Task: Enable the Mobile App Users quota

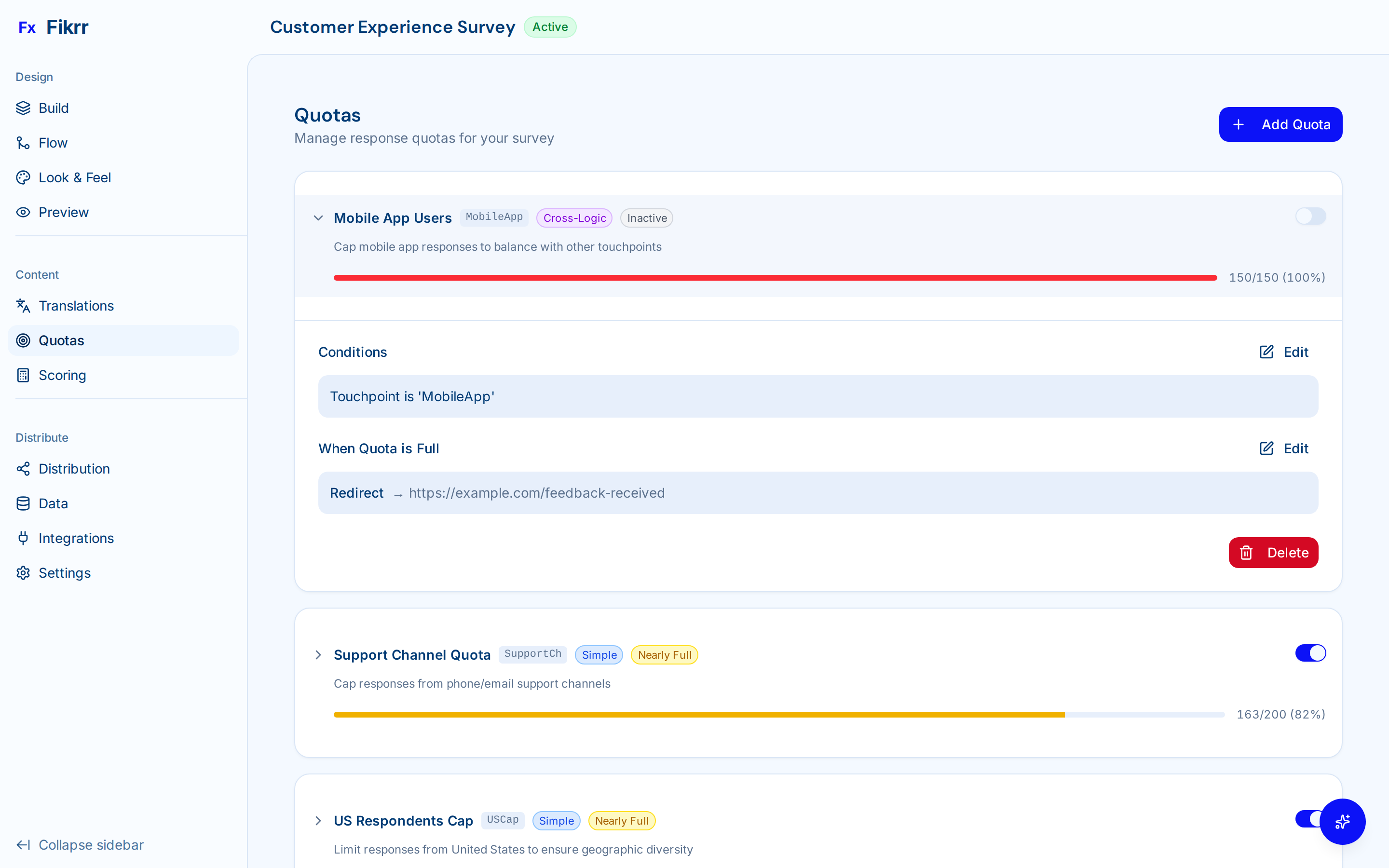Action: [1310, 217]
